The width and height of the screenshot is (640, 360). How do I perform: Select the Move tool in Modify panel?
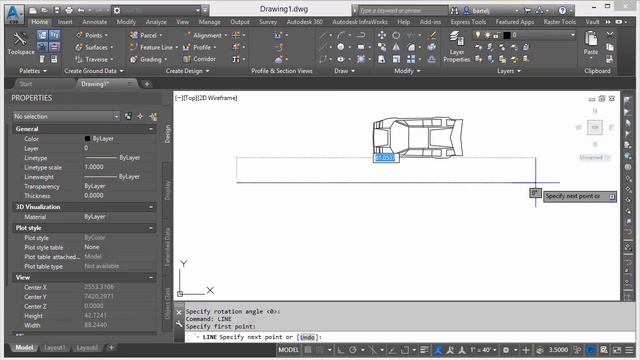click(x=382, y=36)
